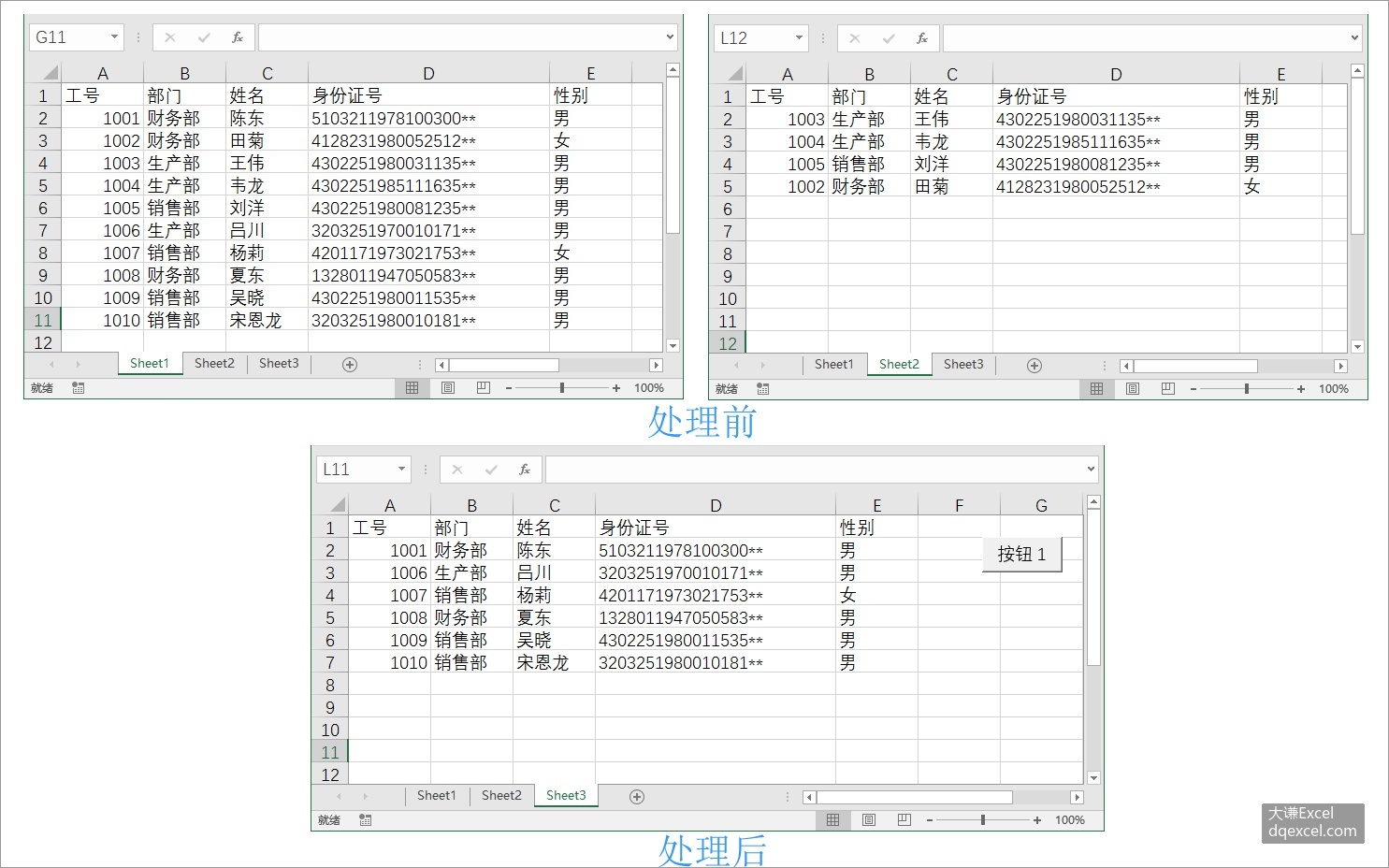Click vertical scroll up arrow, Sheet1 window
Screen dimensions: 1389x868
pyautogui.click(x=673, y=70)
